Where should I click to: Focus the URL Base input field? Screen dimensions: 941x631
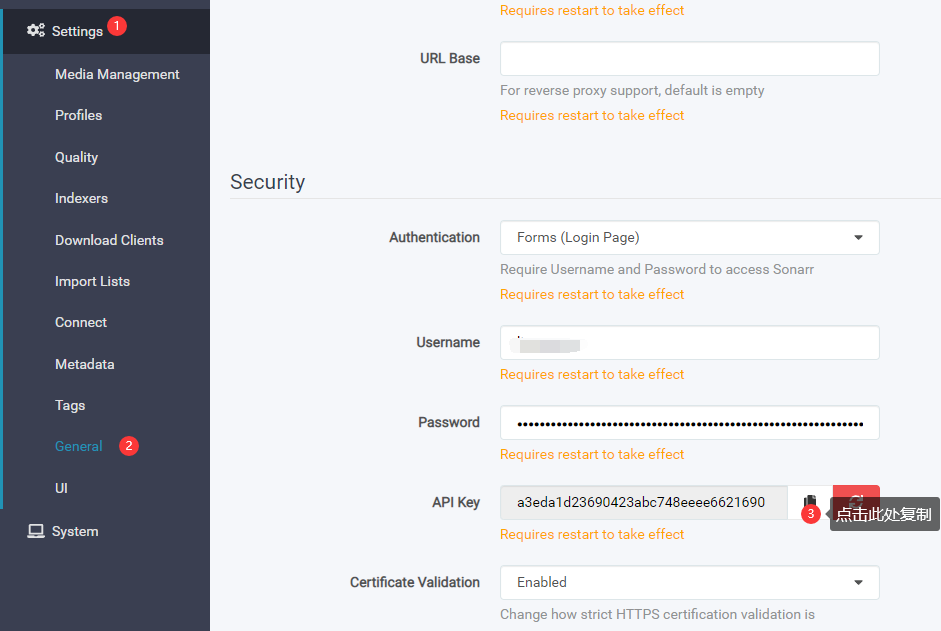(690, 58)
